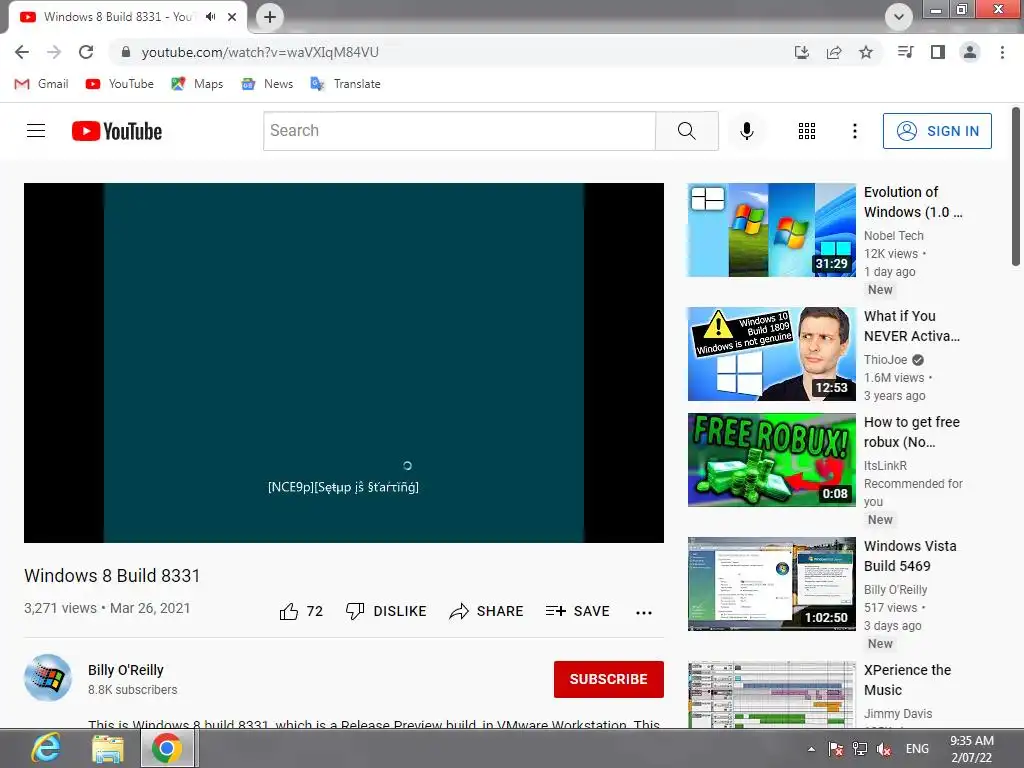Open Billy O'Reilly channel avatar
Viewport: 1024px width, 768px height.
[48, 678]
